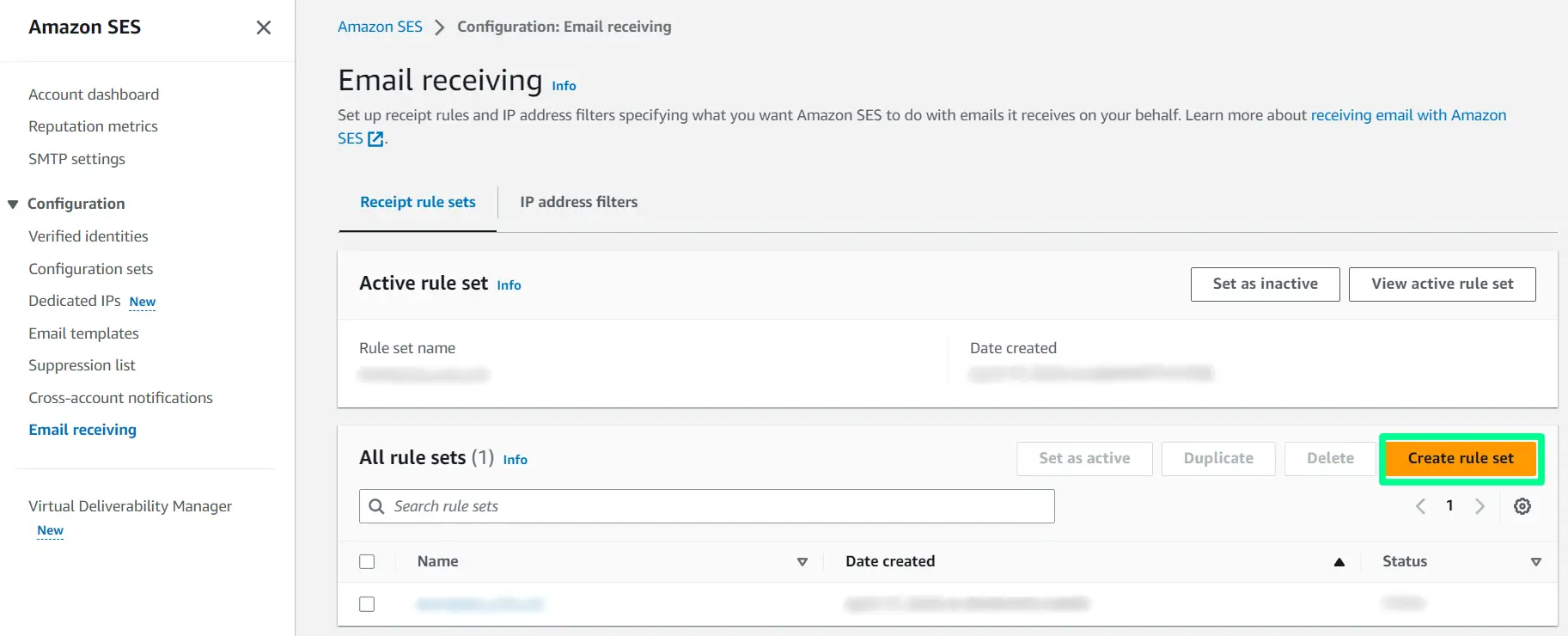Open table preferences gear icon

(x=1522, y=506)
